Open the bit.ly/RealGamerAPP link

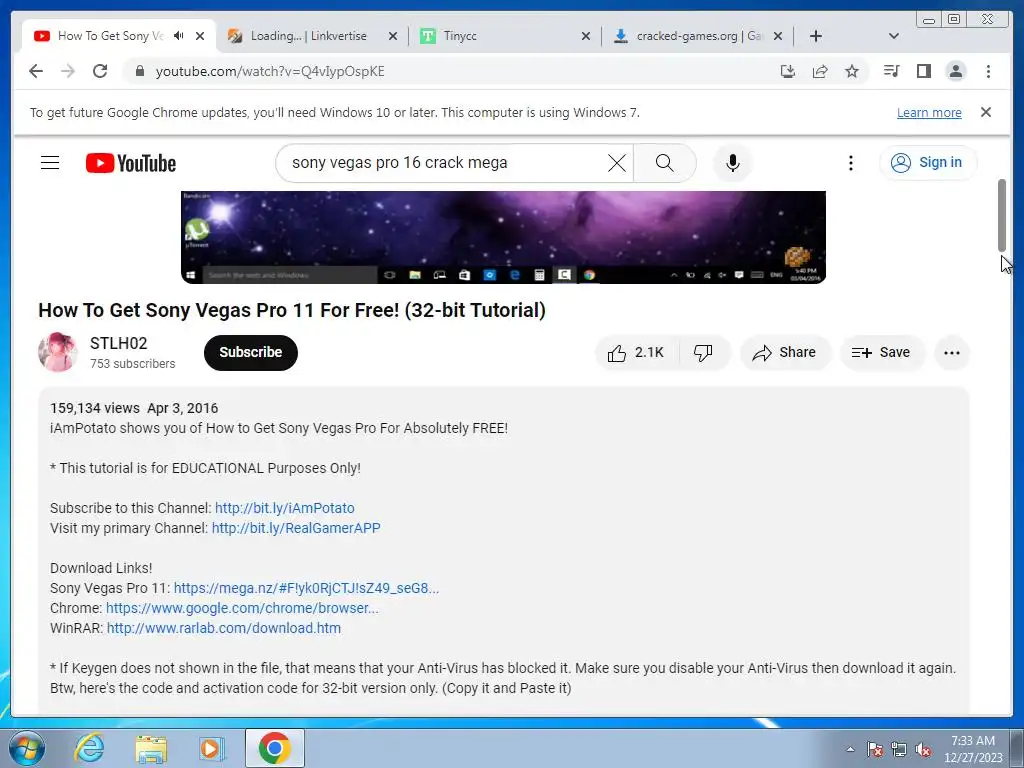pyautogui.click(x=296, y=528)
